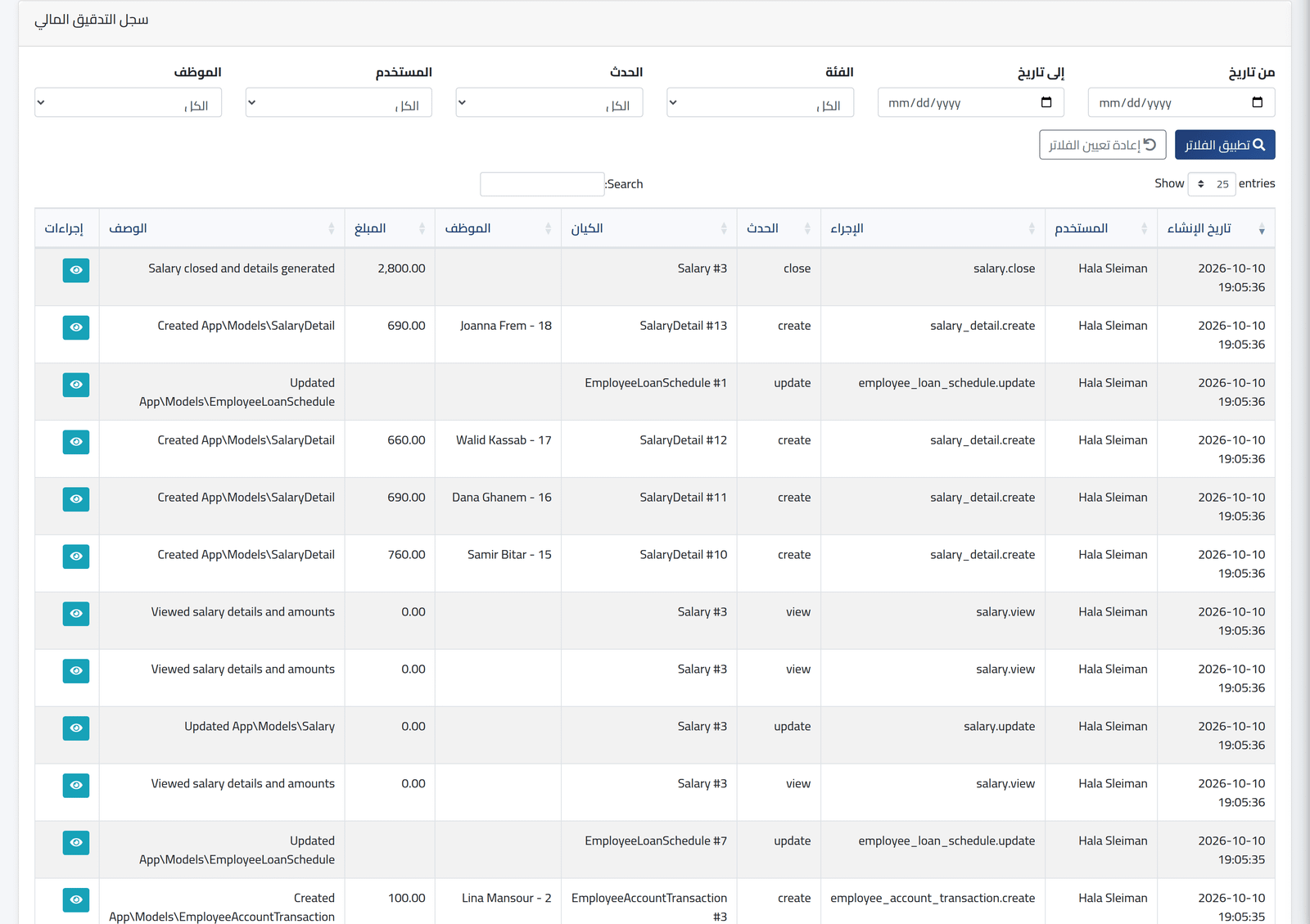1310x924 pixels.
Task: Reset filters using إعادة تعيين الفلاتر
Action: coord(1103,145)
